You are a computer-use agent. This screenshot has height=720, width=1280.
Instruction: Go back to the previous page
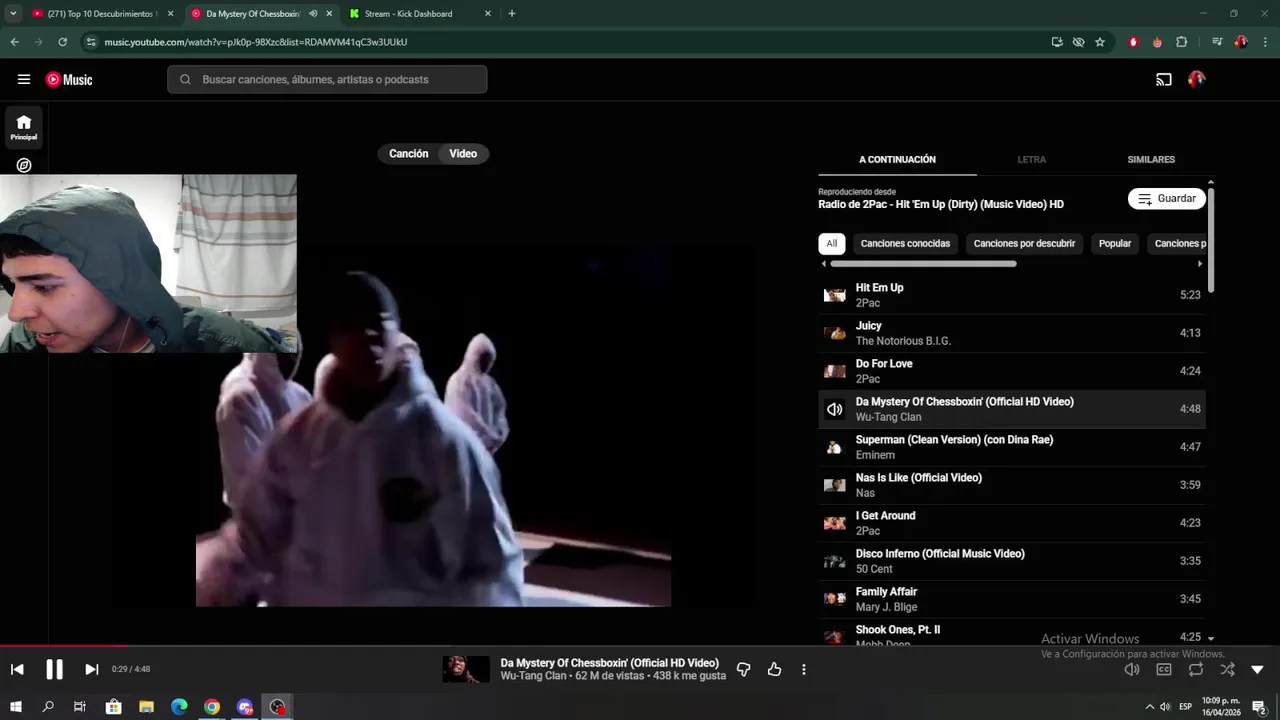(14, 42)
